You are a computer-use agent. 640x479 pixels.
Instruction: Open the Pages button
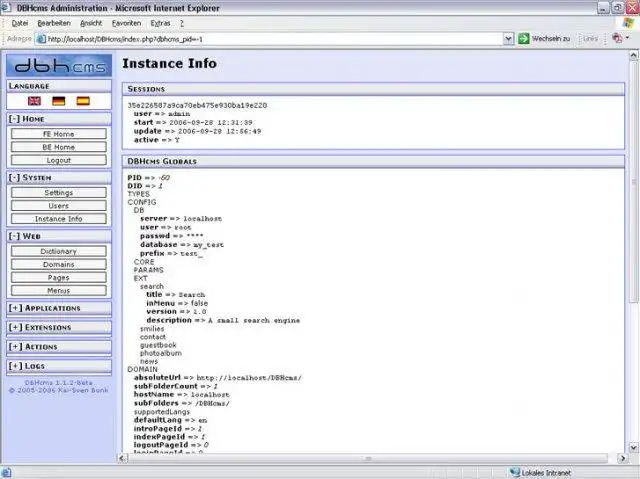[59, 277]
